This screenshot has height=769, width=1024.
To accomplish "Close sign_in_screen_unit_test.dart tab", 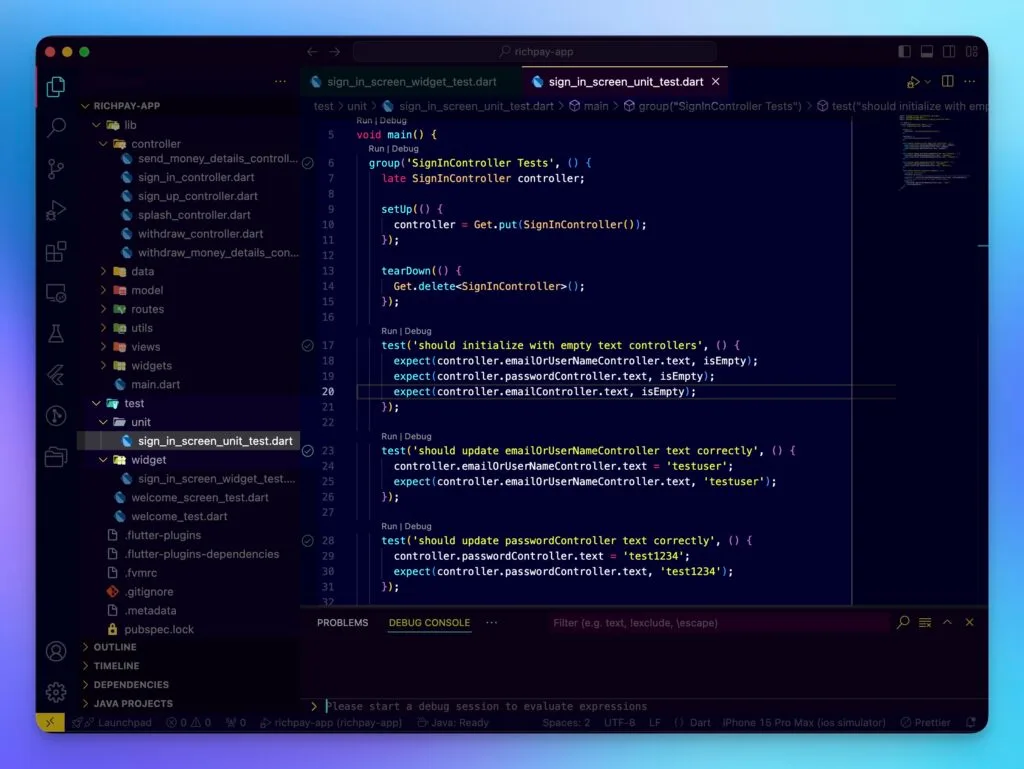I will 716,82.
